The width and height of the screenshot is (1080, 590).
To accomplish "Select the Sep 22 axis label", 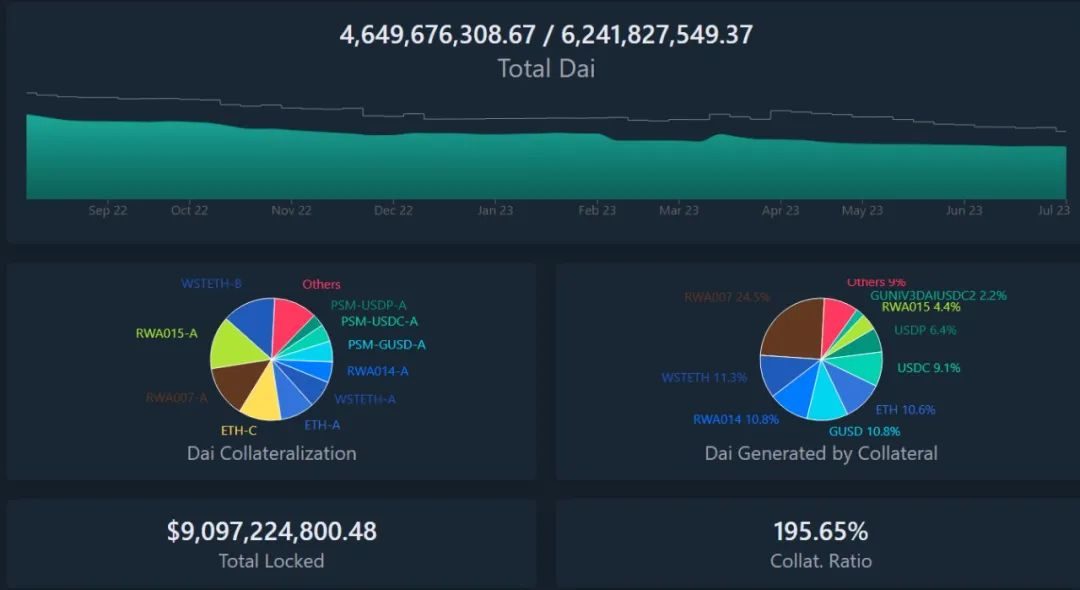I will point(107,211).
